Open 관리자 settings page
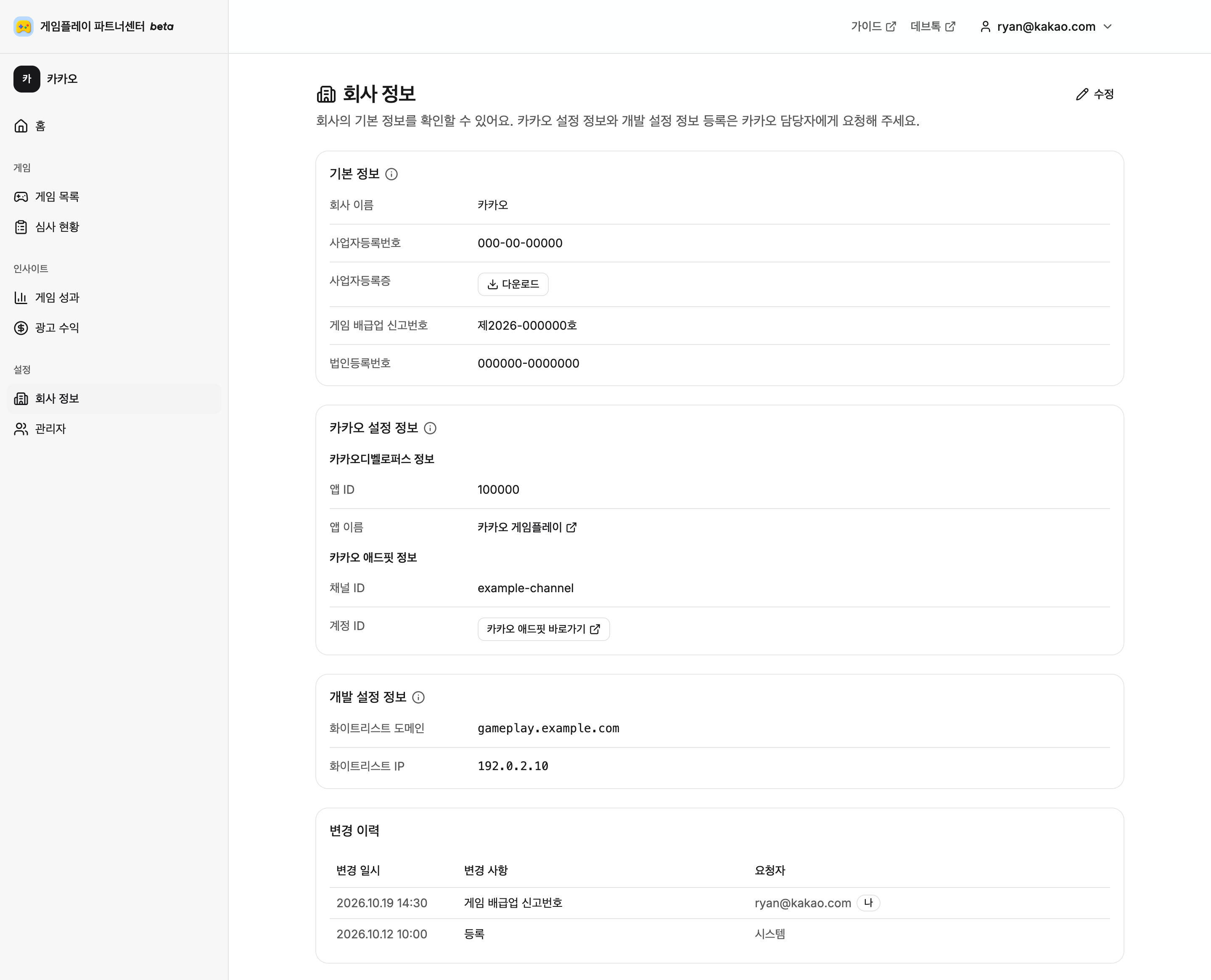This screenshot has width=1211, height=980. click(114, 429)
